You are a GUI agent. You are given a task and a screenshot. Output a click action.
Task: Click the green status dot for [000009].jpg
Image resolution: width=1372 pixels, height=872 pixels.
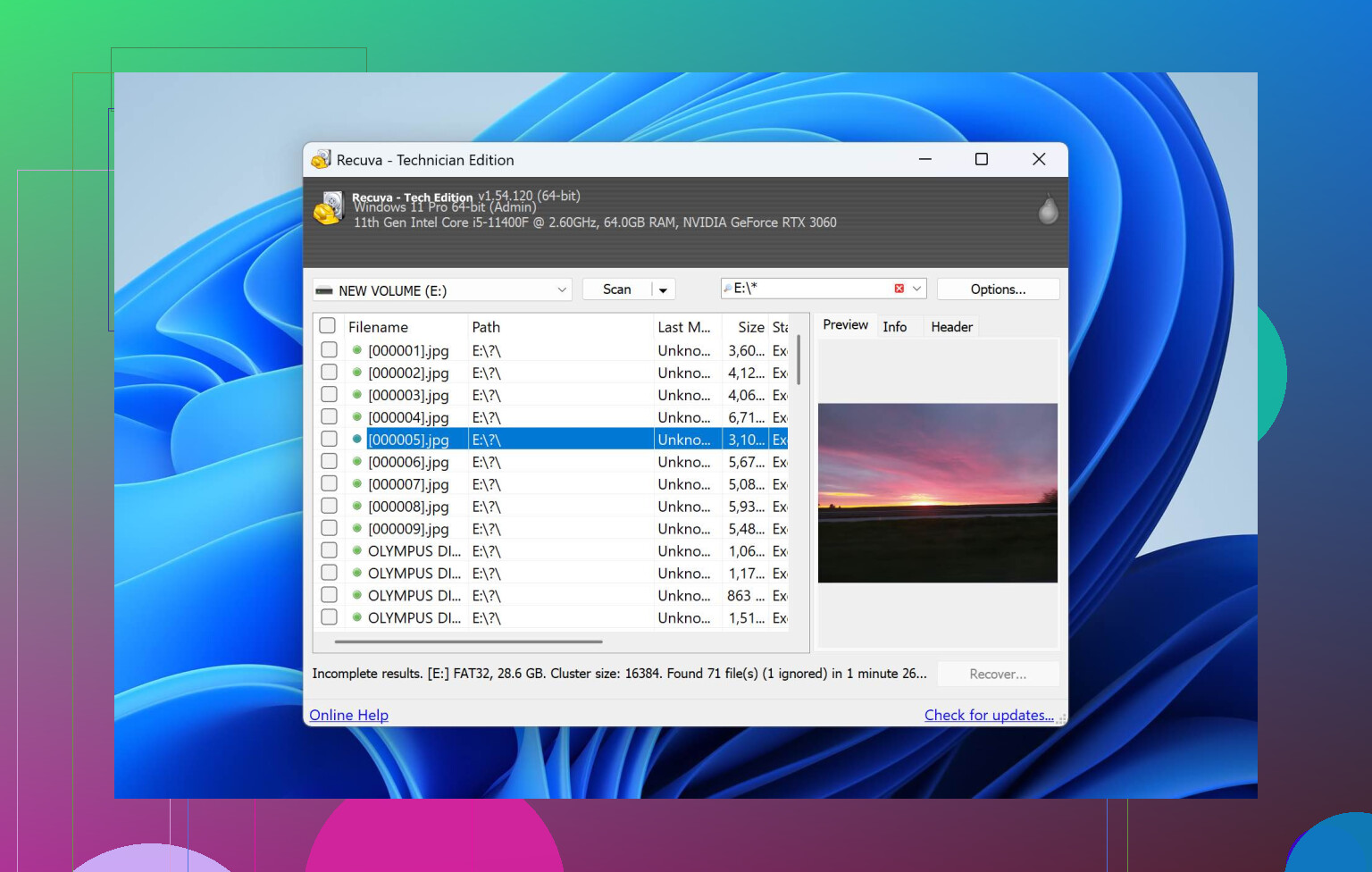point(356,529)
